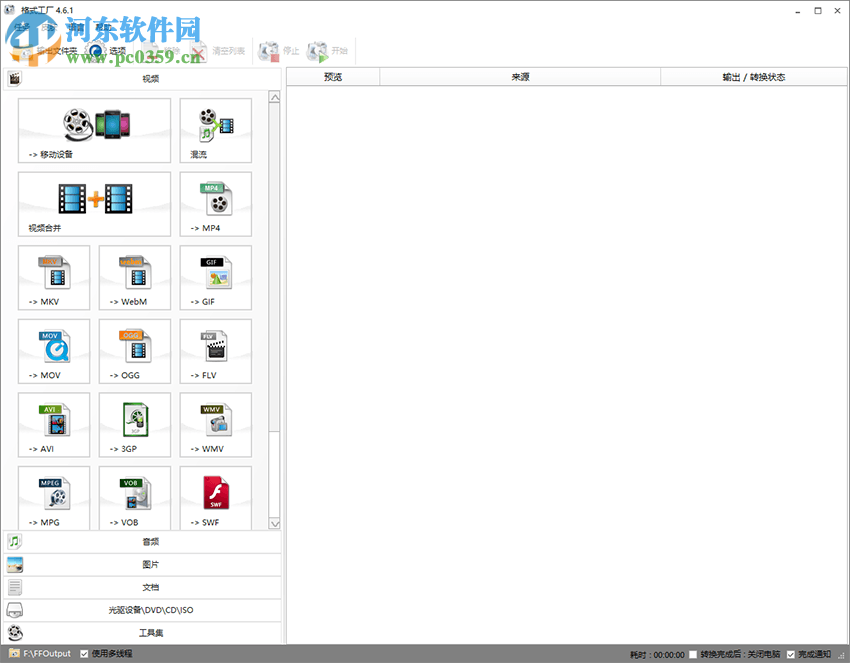850x663 pixels.
Task: Click the 移除 remove toolbar button
Action: [161, 51]
